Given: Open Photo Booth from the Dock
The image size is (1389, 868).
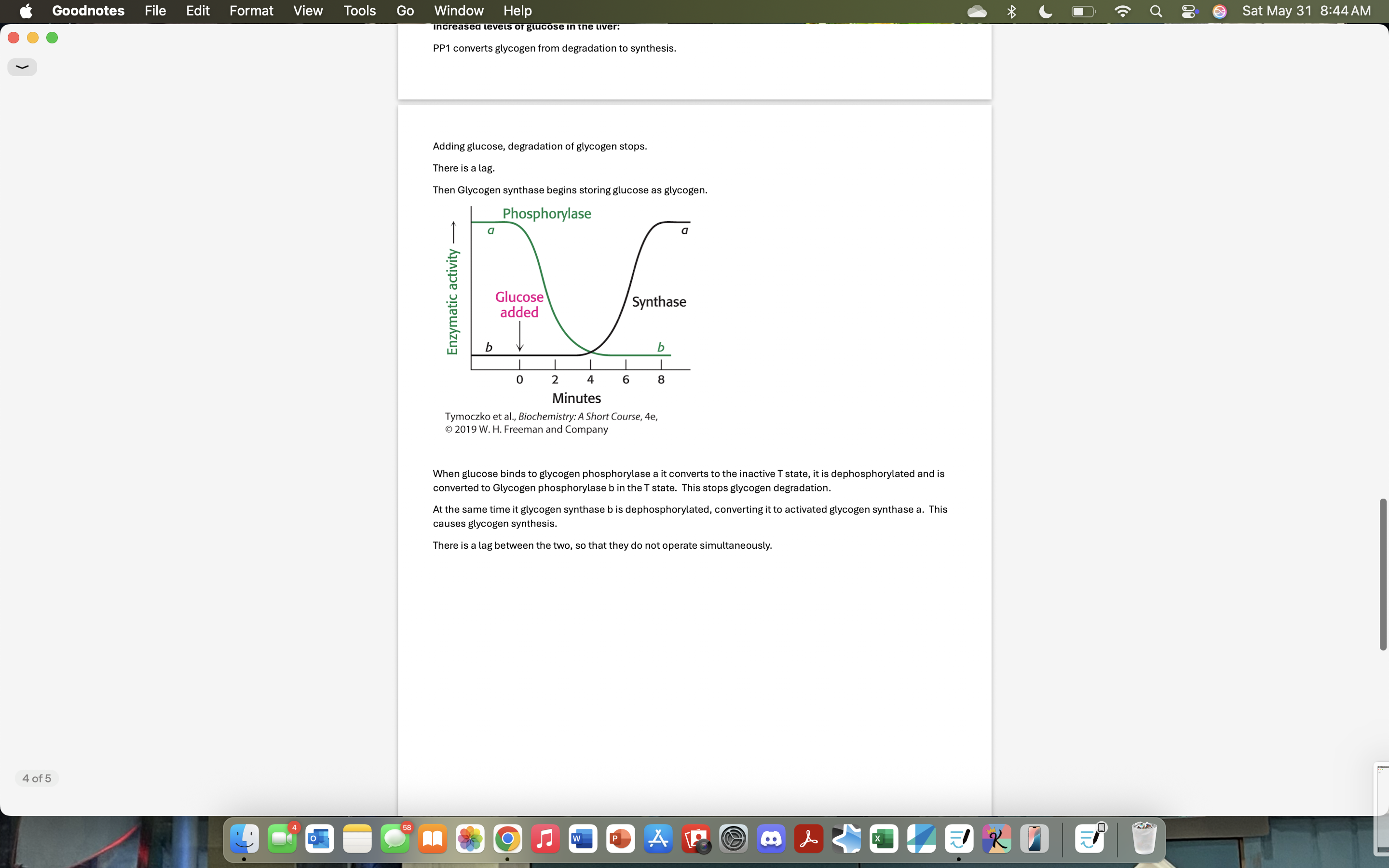Looking at the screenshot, I should tap(695, 838).
